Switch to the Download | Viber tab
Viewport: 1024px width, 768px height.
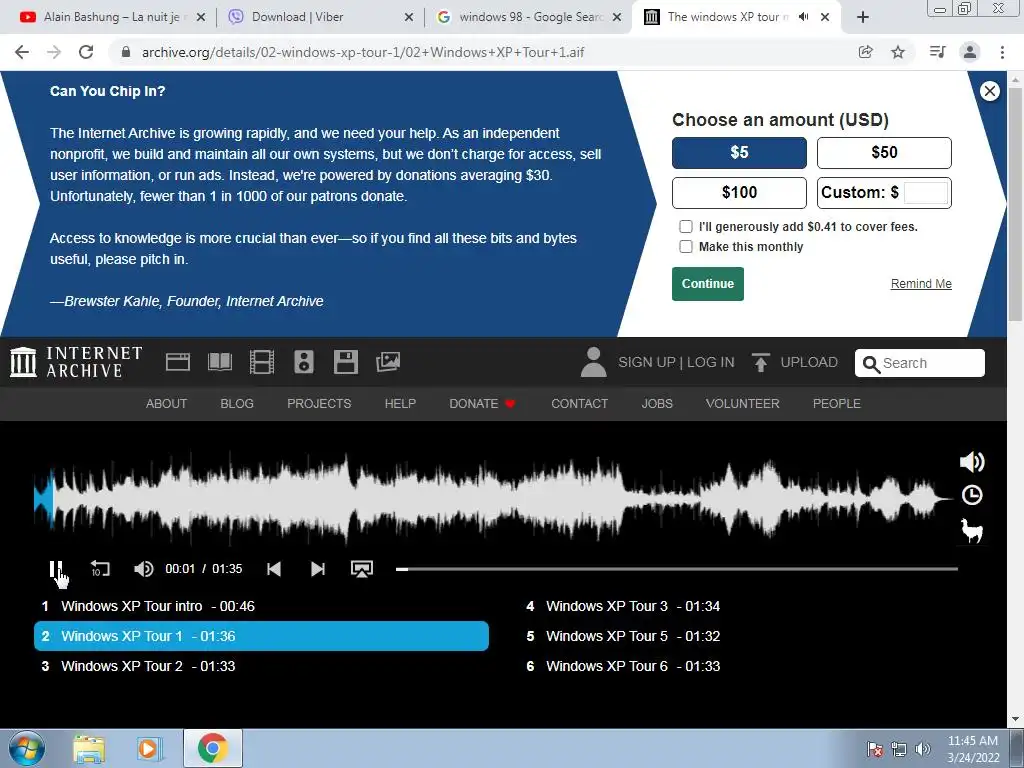320,17
